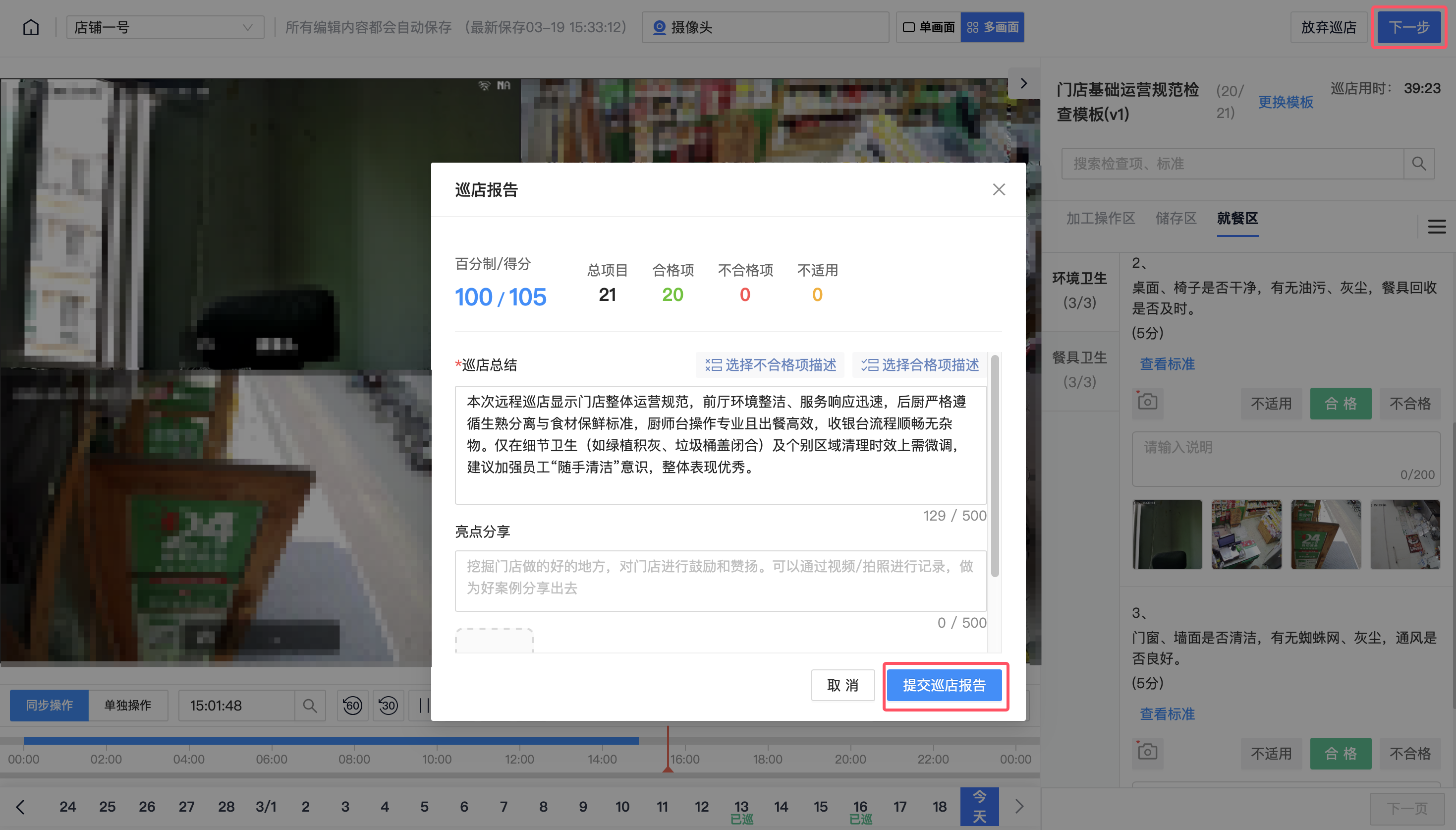Switch to 单画面 view mode
Screen dimensions: 1456x830
[x=929, y=27]
